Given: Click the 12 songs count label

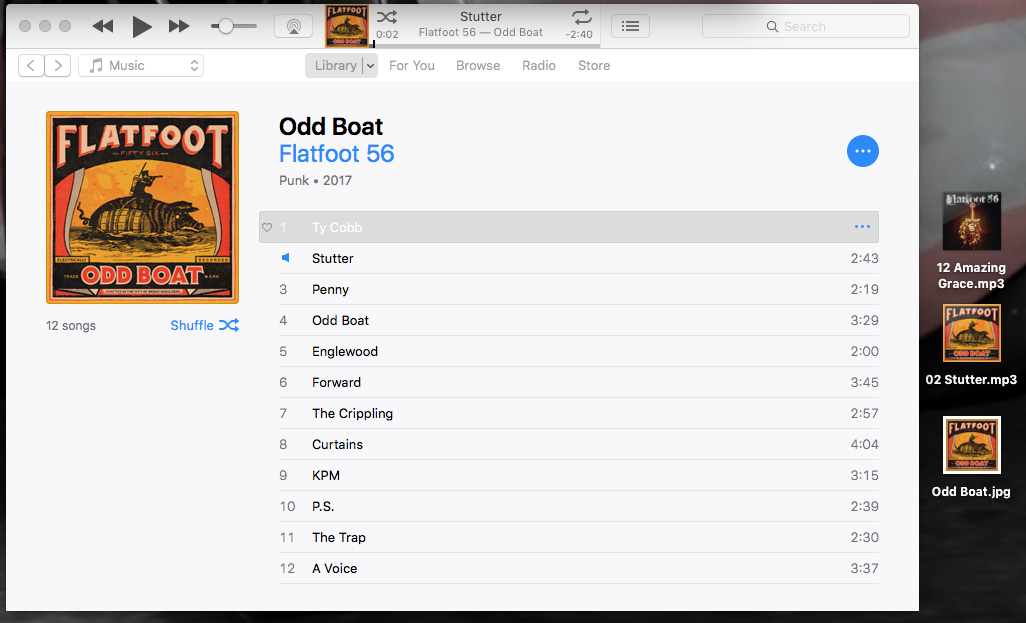Looking at the screenshot, I should pos(71,326).
